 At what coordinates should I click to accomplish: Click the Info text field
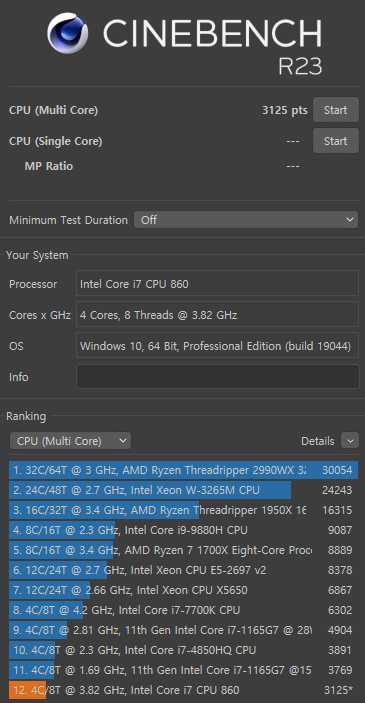click(x=217, y=377)
